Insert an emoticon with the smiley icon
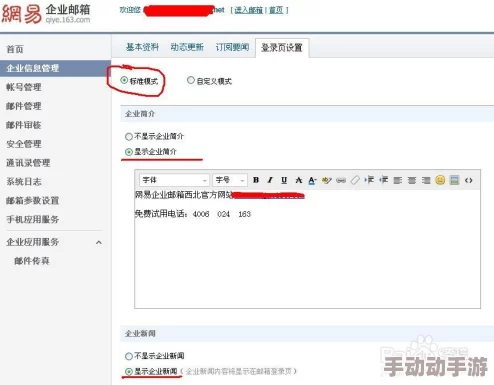The height and width of the screenshot is (385, 494). point(440,180)
